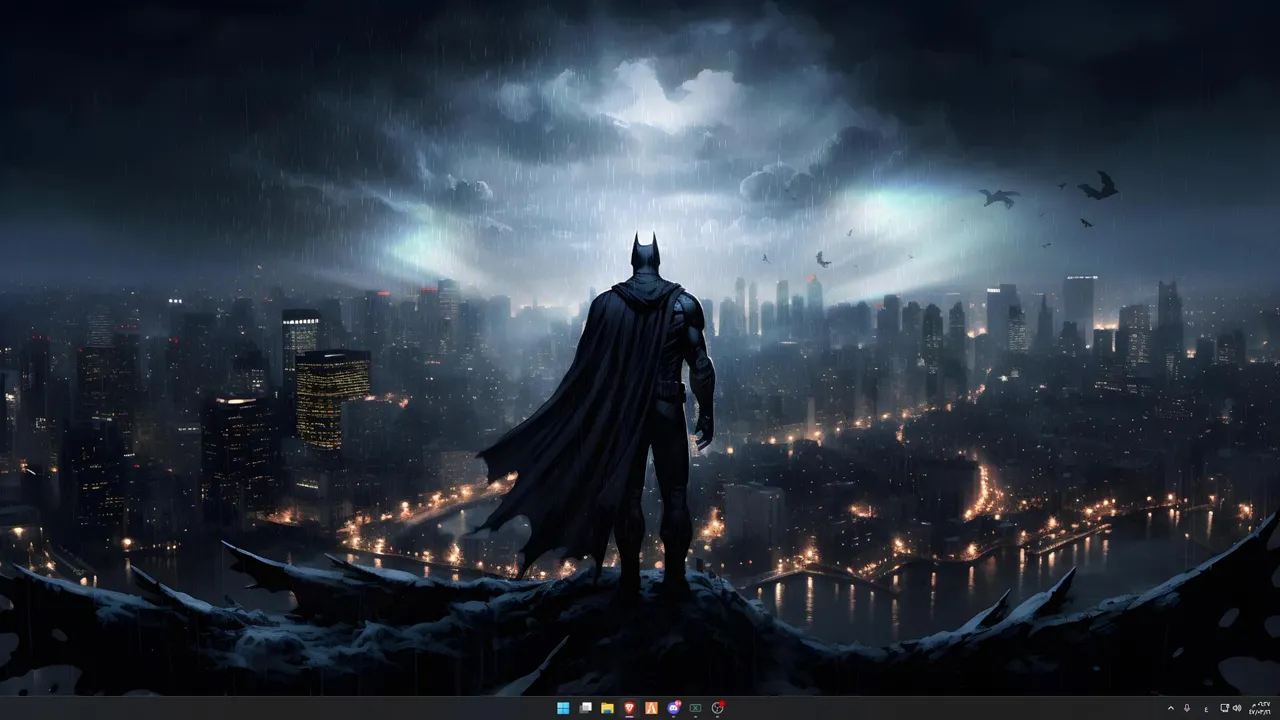Open the Windows Start menu
1280x720 pixels.
point(563,708)
